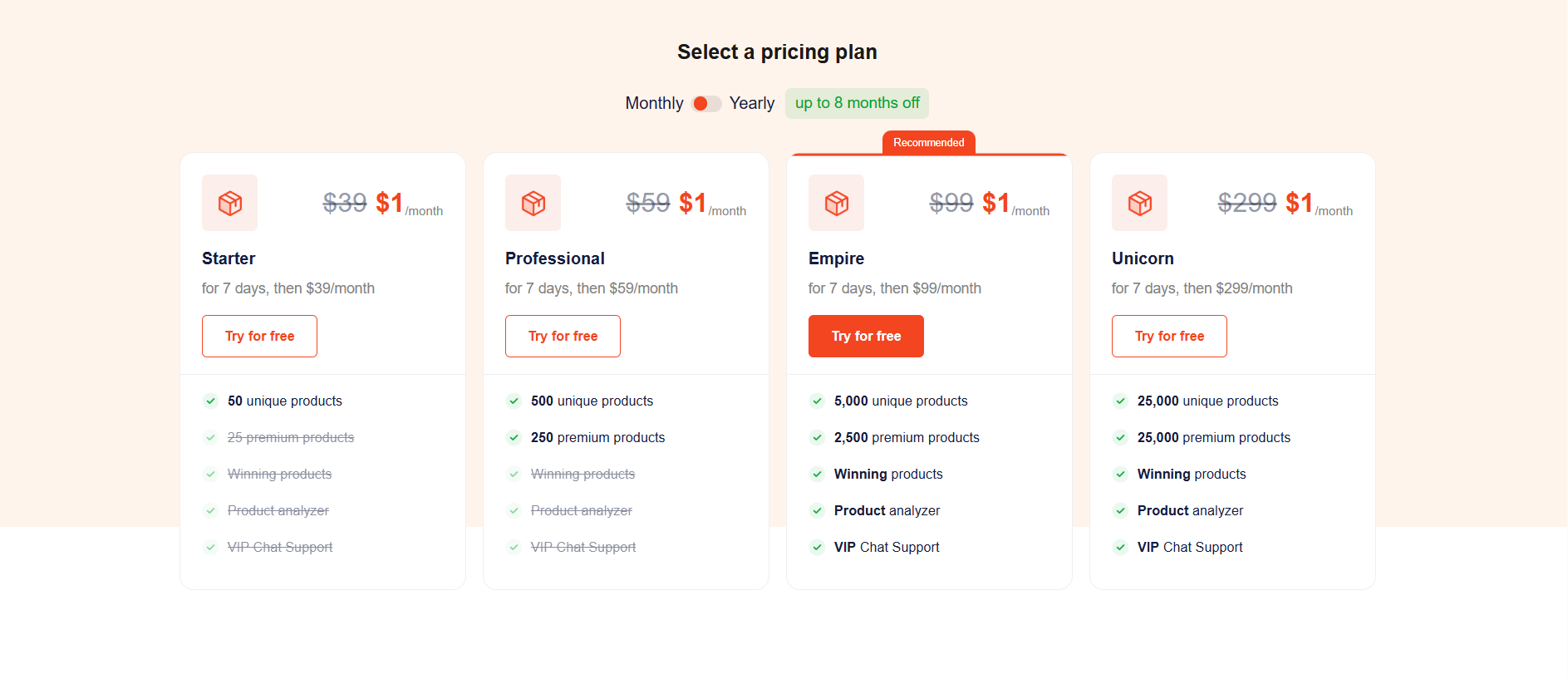Click checkmark beside Empire VIP Chat Support
The height and width of the screenshot is (679, 1568).
(818, 547)
